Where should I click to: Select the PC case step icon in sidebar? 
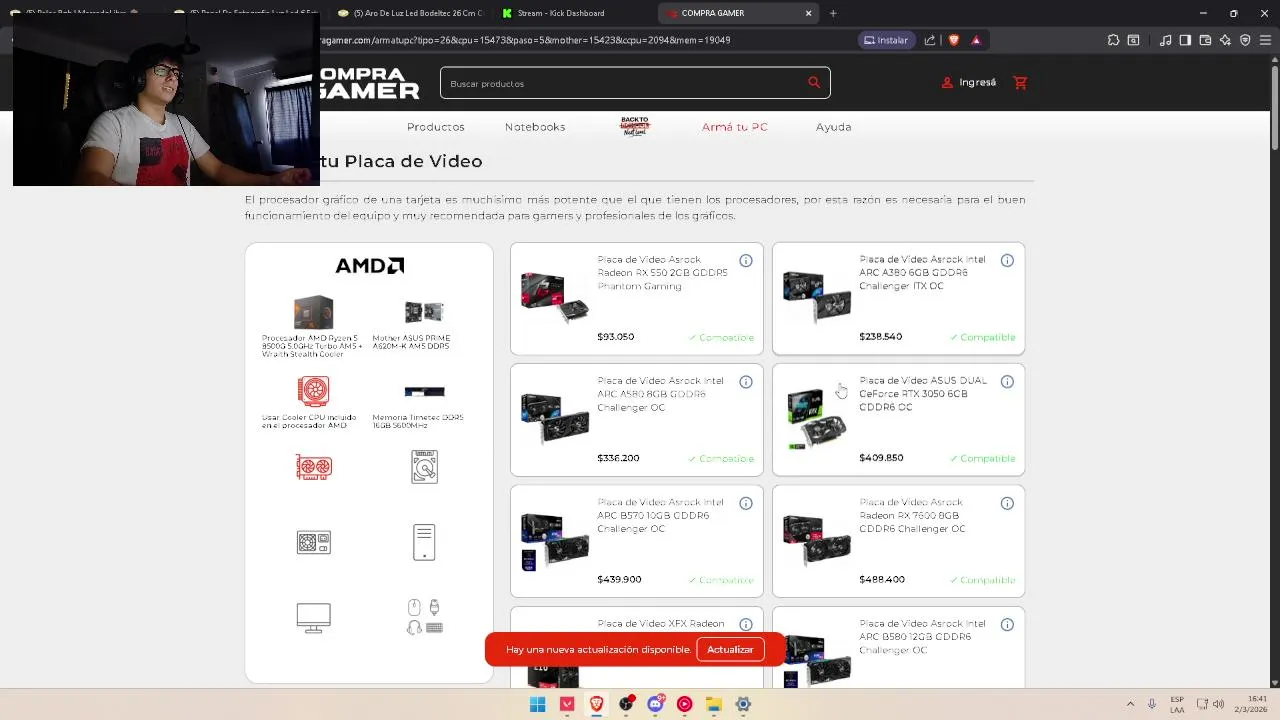(424, 542)
